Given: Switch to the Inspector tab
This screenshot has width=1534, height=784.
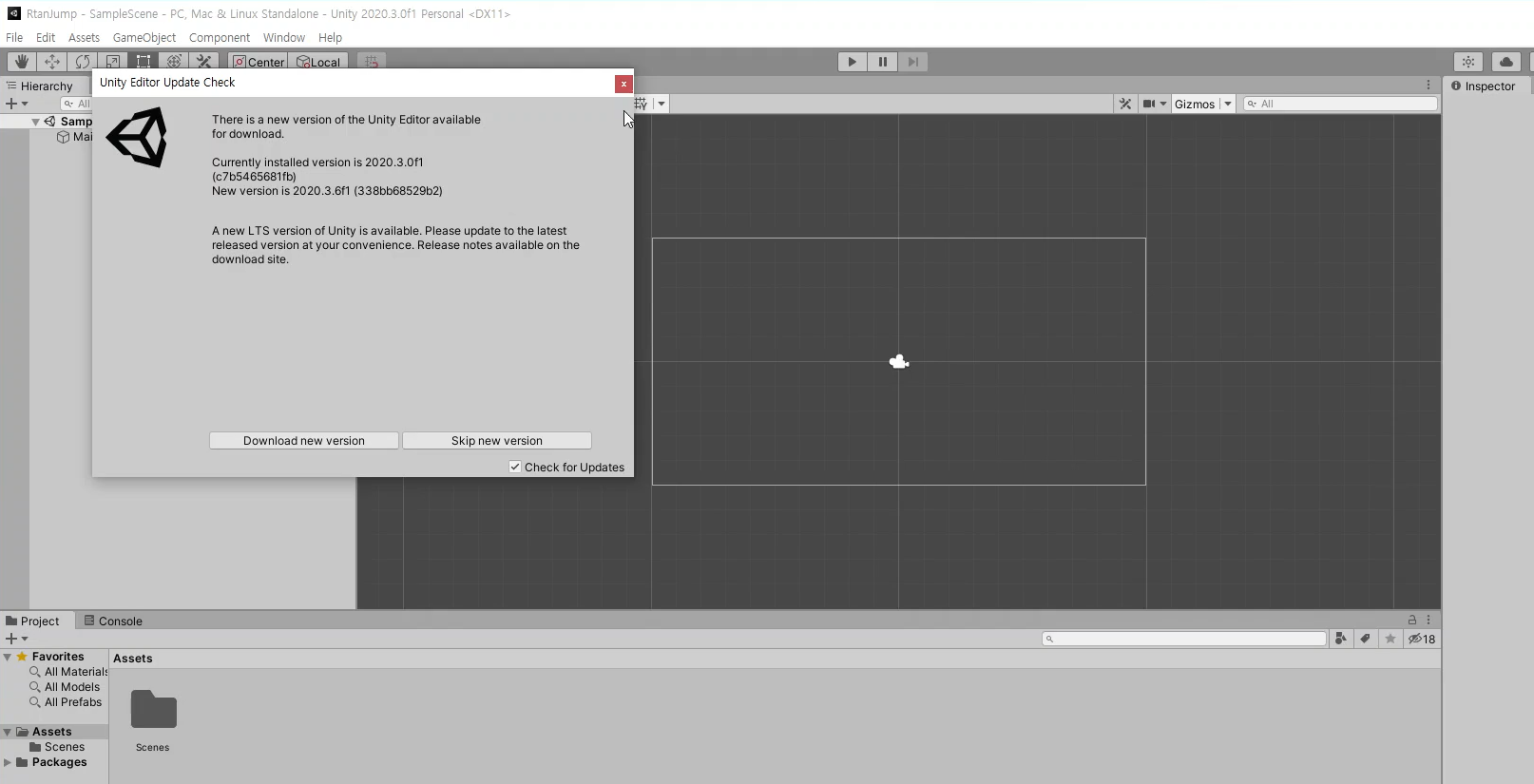Looking at the screenshot, I should pos(1483,86).
